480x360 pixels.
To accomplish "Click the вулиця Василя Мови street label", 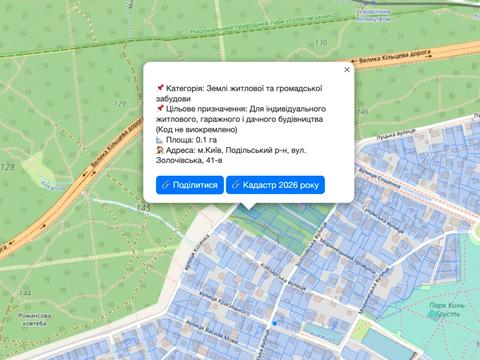I will point(212,333).
